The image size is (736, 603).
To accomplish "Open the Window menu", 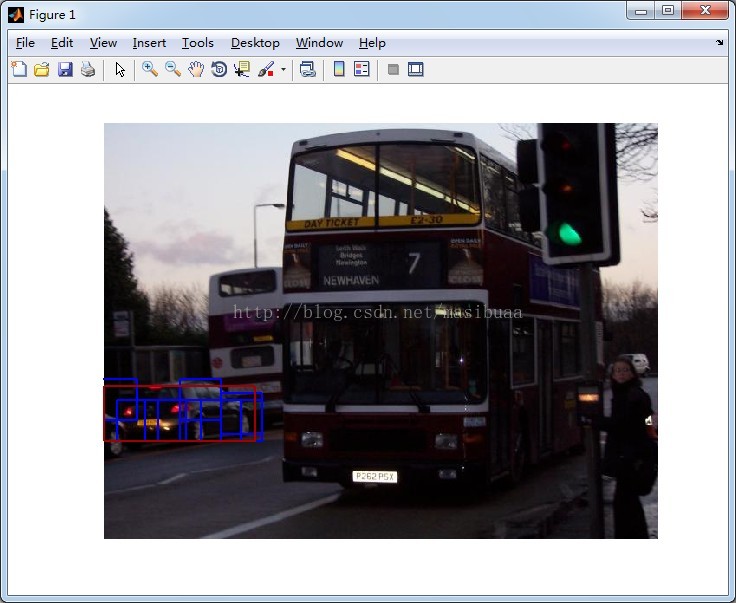I will 319,43.
